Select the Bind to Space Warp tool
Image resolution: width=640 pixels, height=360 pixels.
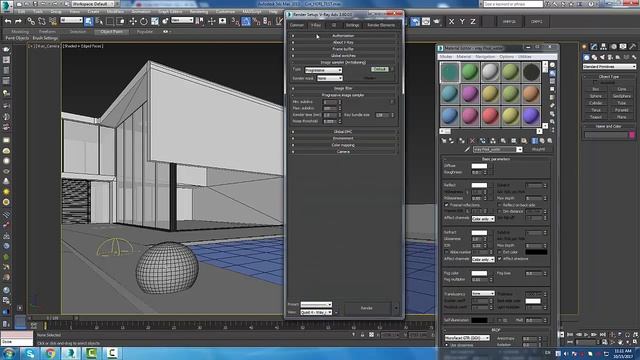pyautogui.click(x=53, y=21)
